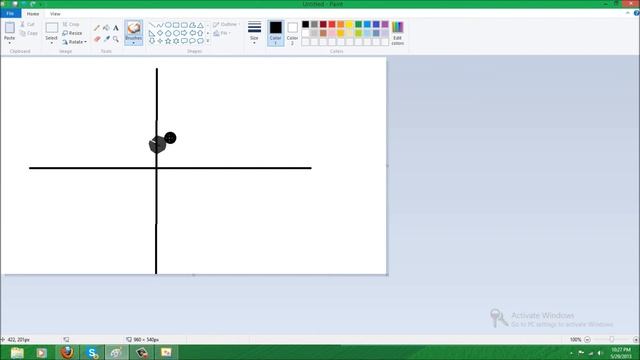Click the Cut button
This screenshot has width=640, height=360.
click(28, 24)
